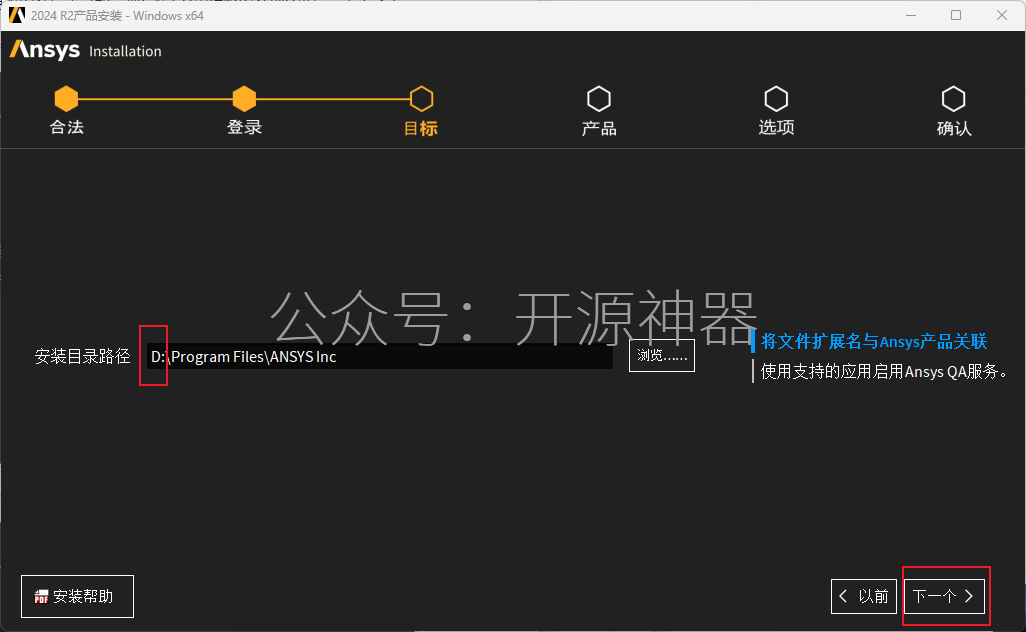The width and height of the screenshot is (1026, 632).
Task: Click the 目标 step hexagon icon
Action: [421, 99]
